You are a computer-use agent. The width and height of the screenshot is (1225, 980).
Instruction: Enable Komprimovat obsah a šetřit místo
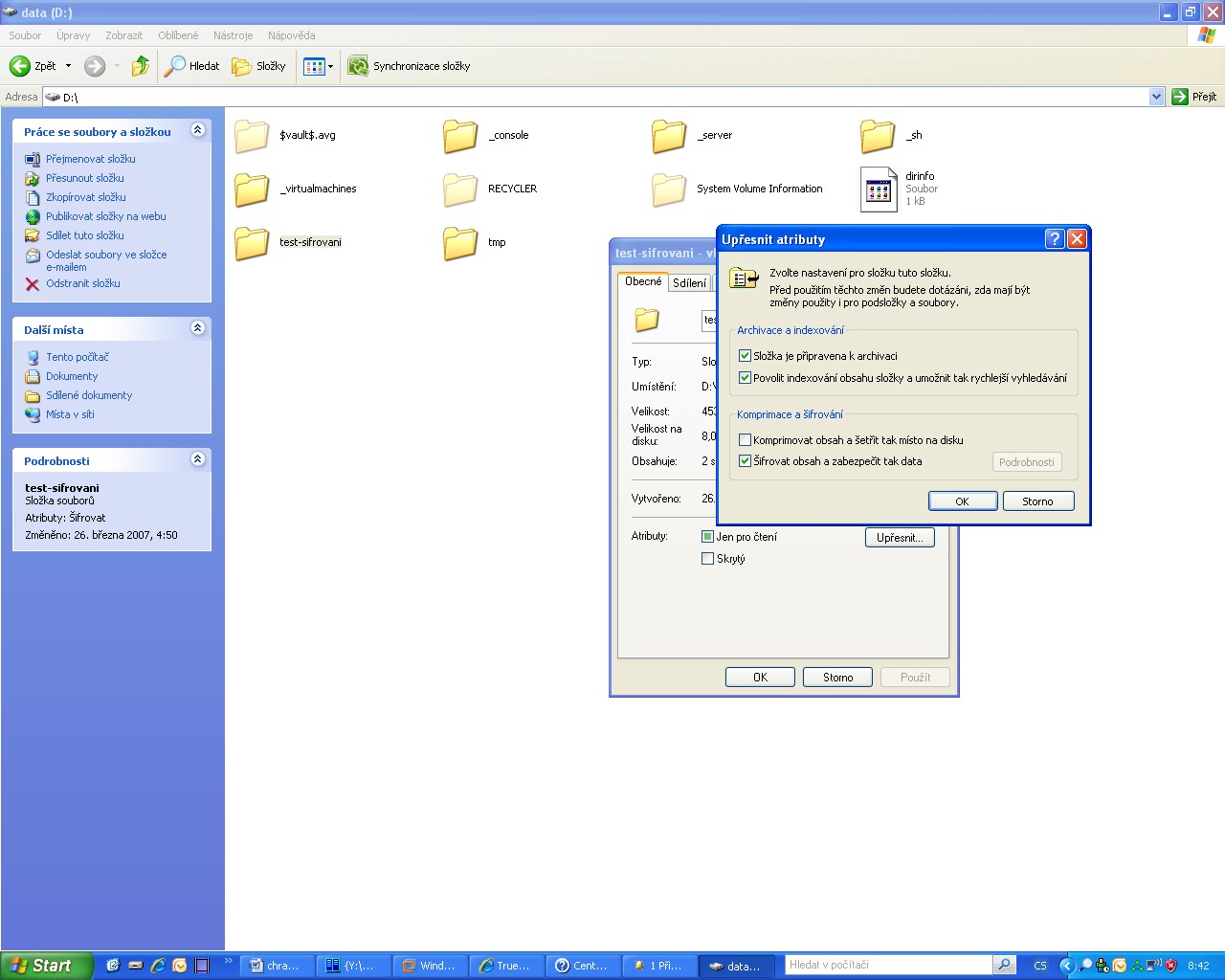(745, 440)
